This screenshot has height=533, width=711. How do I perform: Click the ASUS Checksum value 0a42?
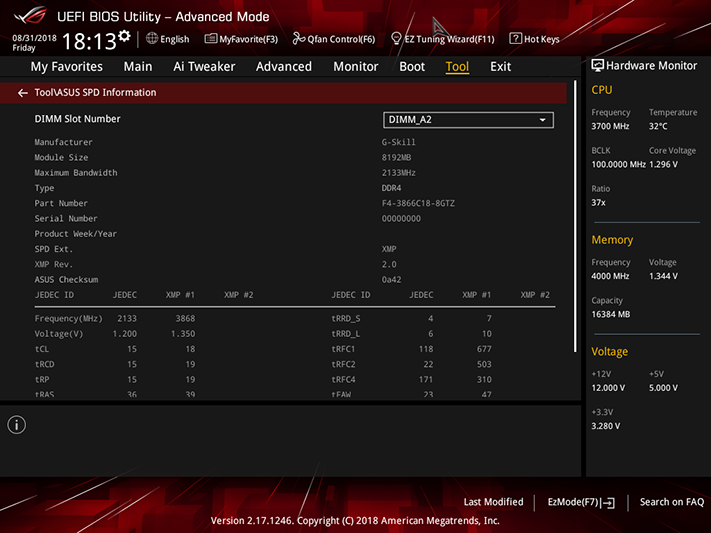coord(391,279)
